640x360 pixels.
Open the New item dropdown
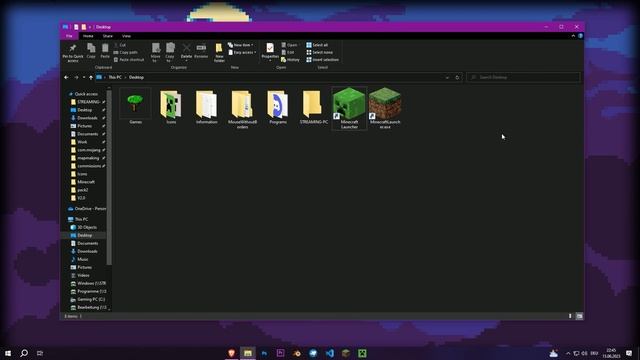[241, 45]
